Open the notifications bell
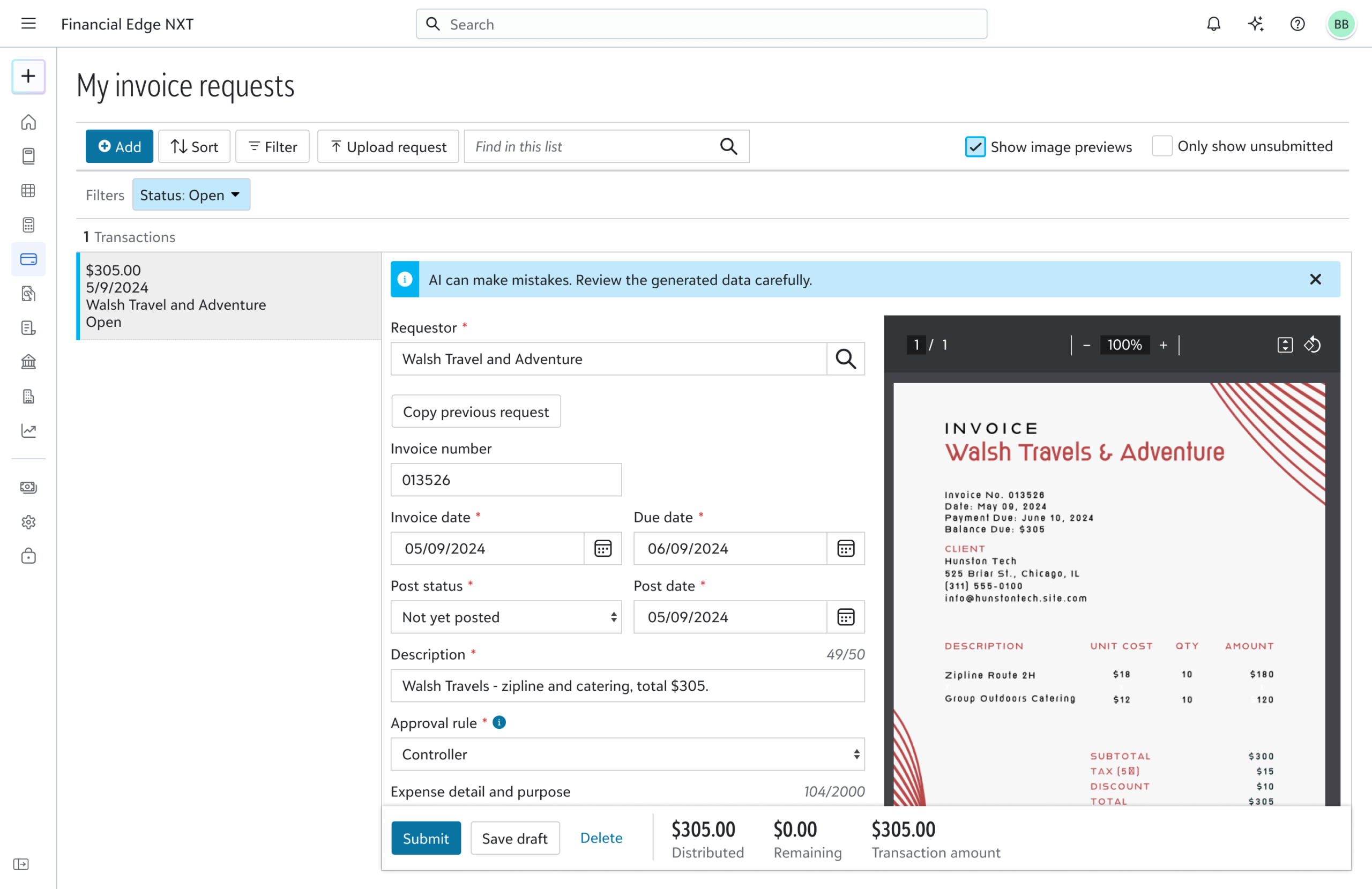1372x889 pixels. (1213, 24)
